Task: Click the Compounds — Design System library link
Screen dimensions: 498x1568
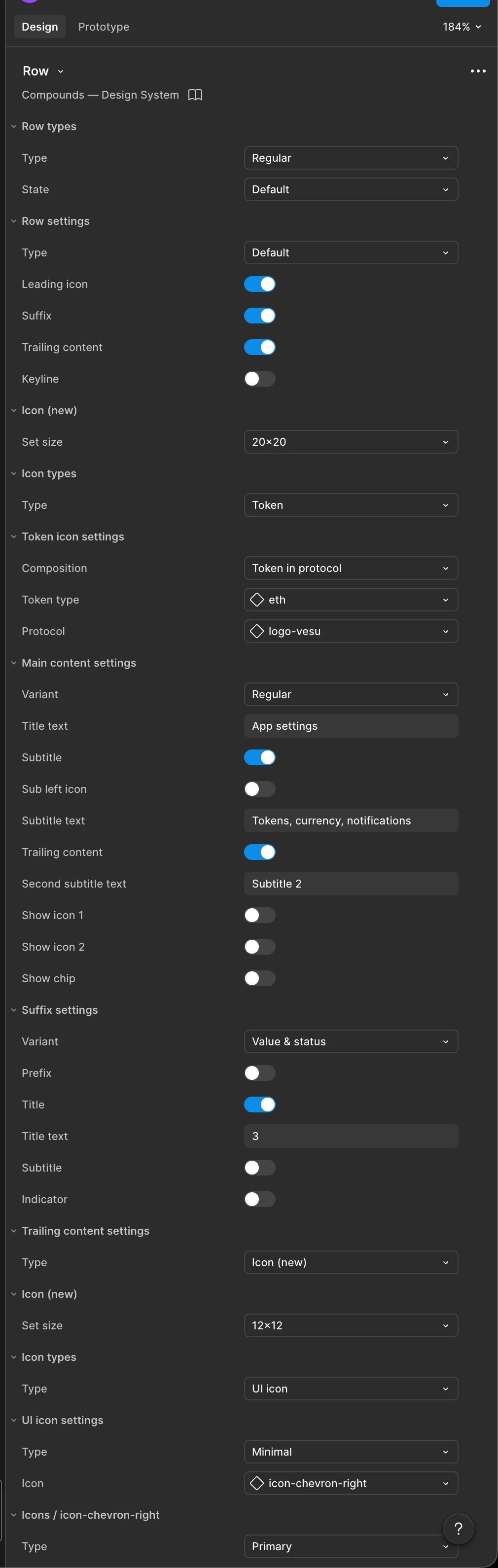Action: 101,95
